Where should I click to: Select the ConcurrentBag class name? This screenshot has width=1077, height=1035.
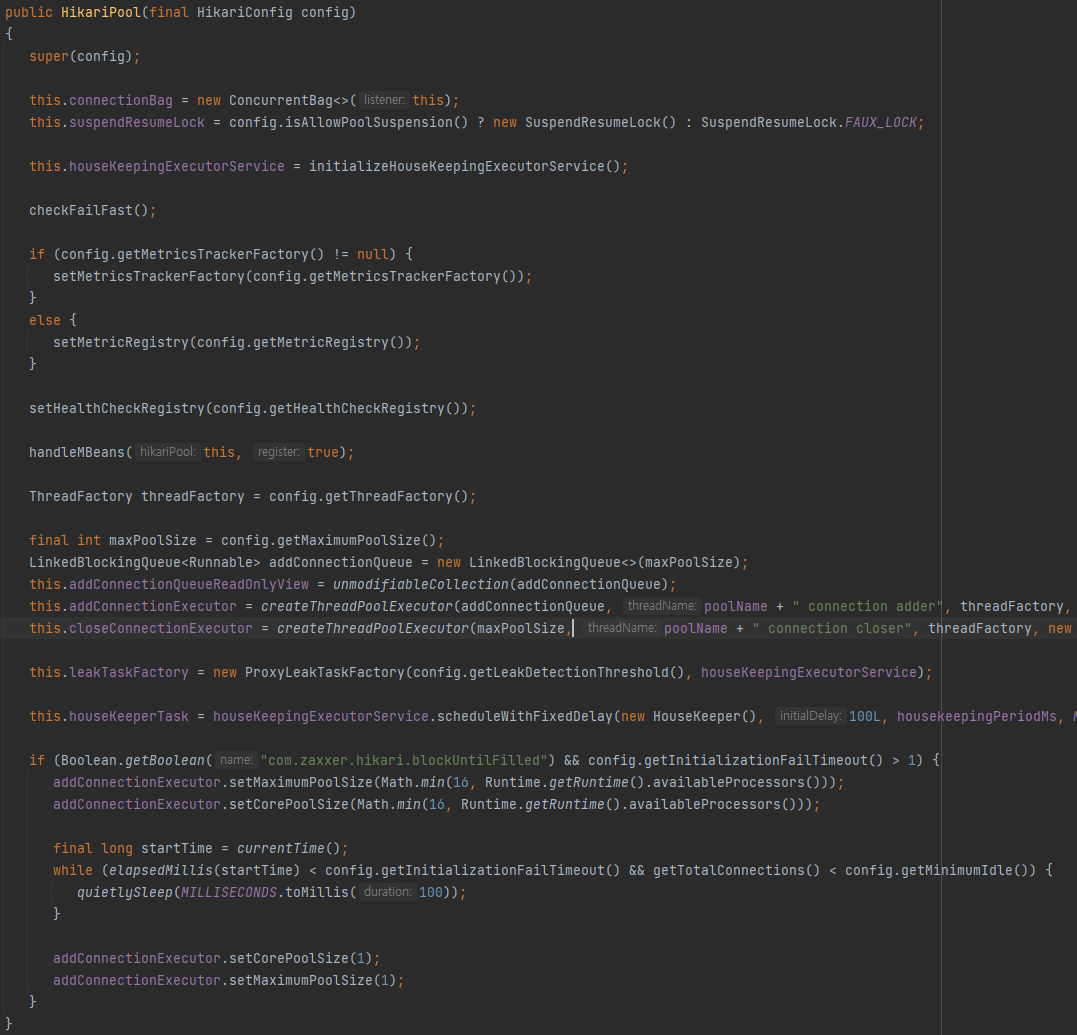point(281,100)
